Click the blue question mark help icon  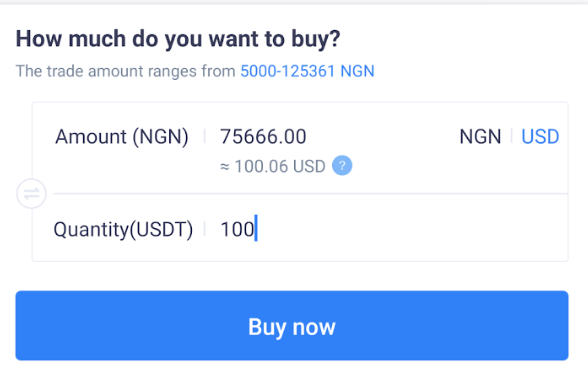[x=342, y=165]
